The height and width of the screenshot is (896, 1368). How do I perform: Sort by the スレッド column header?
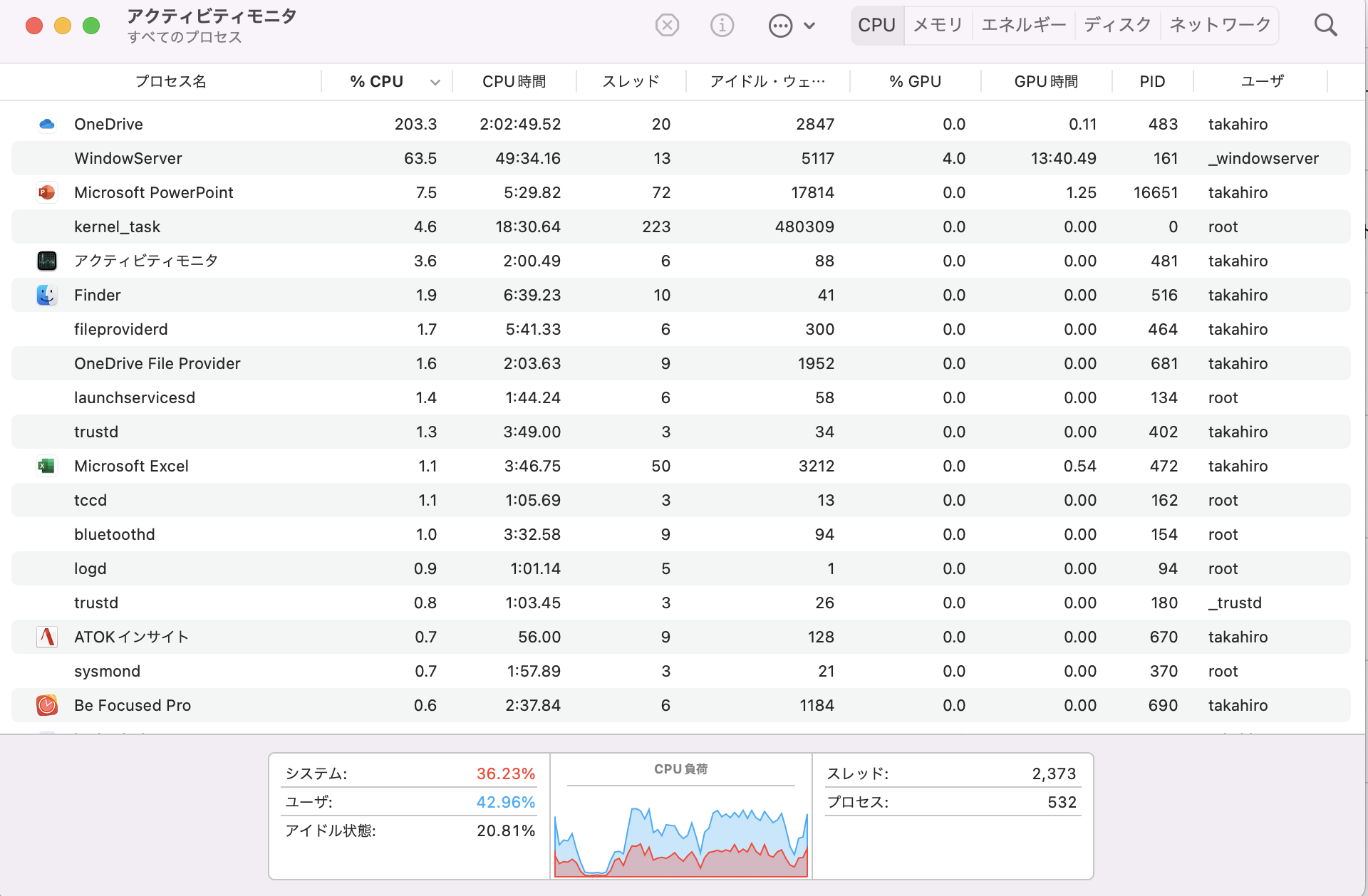(x=631, y=82)
